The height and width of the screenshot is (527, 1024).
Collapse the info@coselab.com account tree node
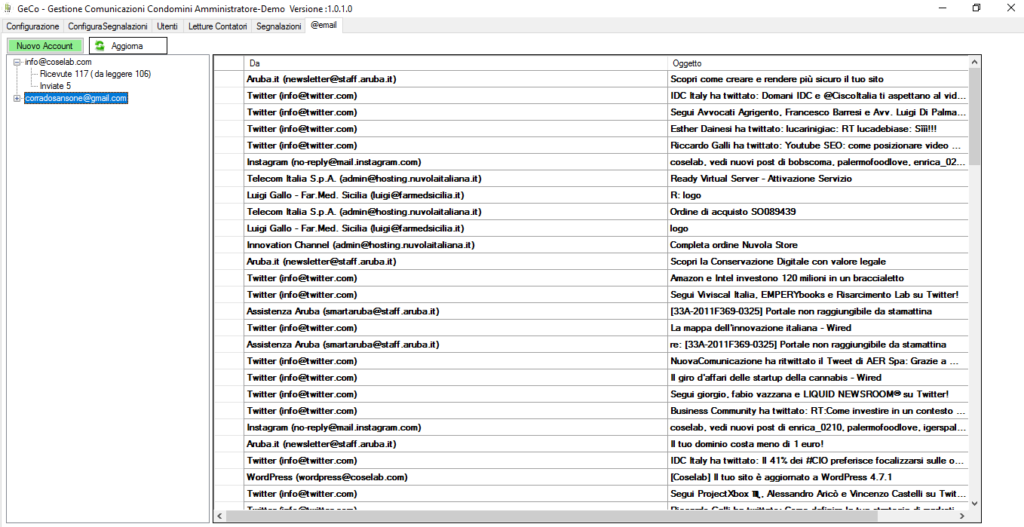click(17, 62)
